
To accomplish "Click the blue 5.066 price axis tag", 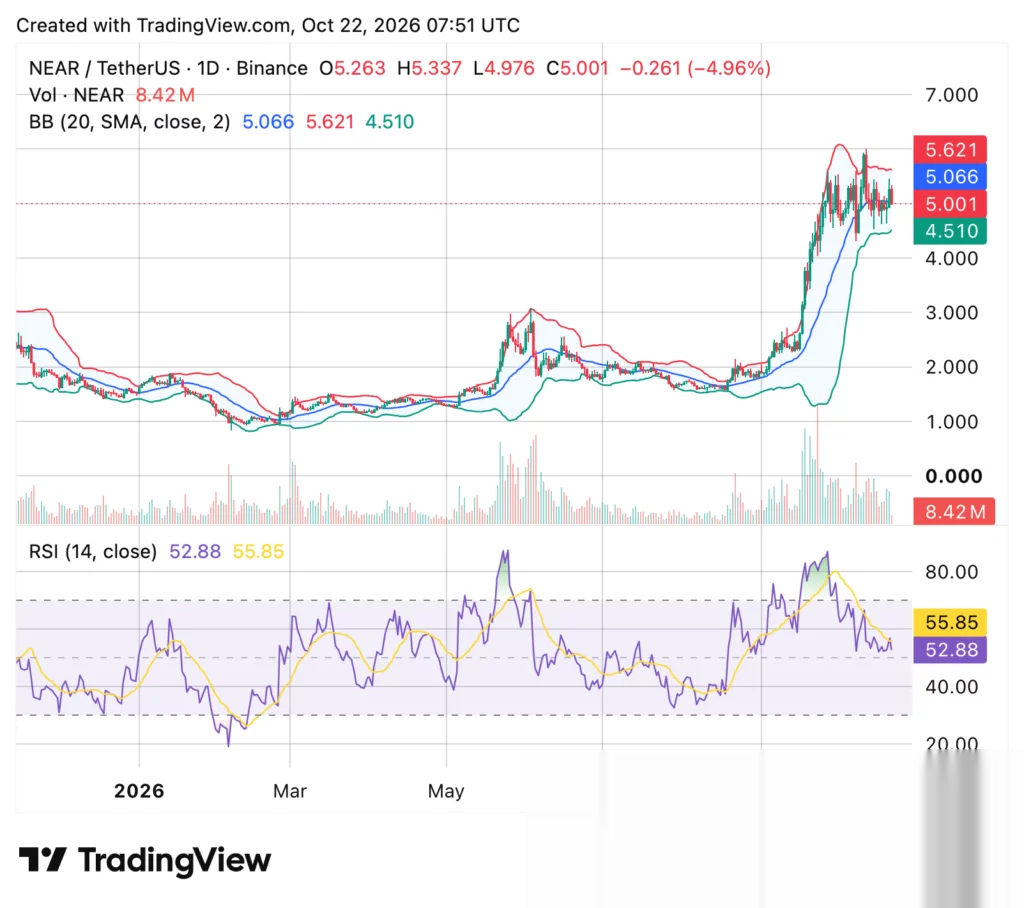I will [950, 176].
